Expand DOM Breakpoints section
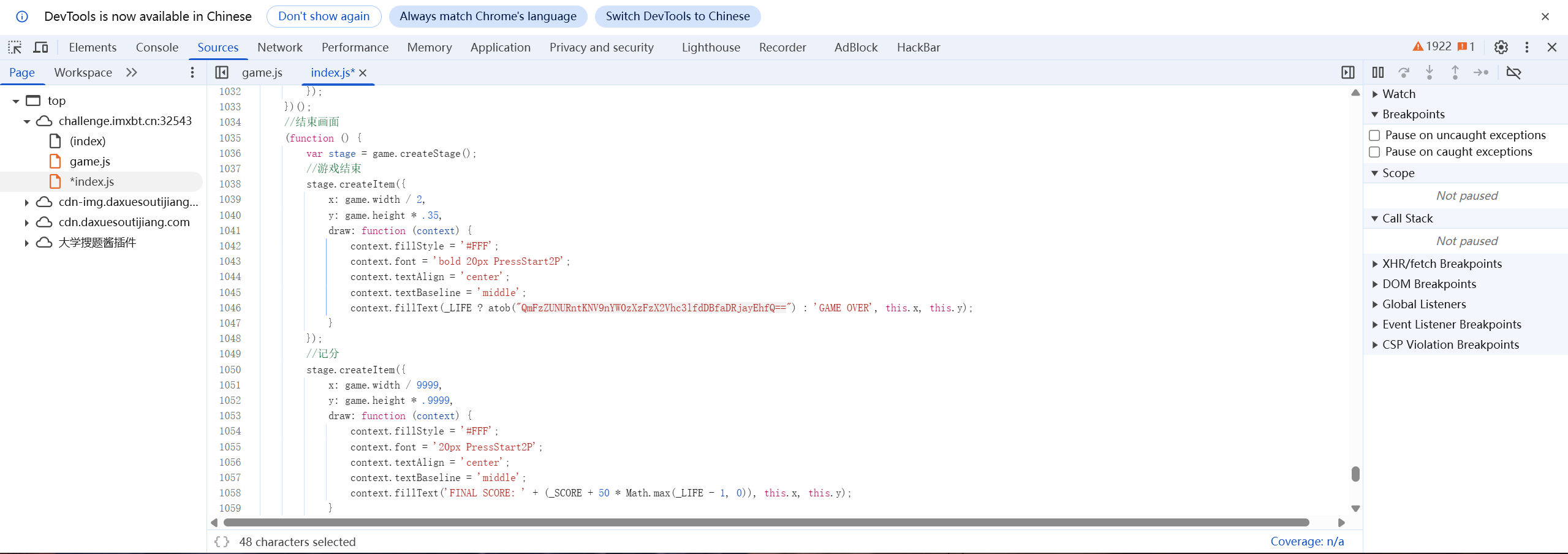 (x=1374, y=284)
